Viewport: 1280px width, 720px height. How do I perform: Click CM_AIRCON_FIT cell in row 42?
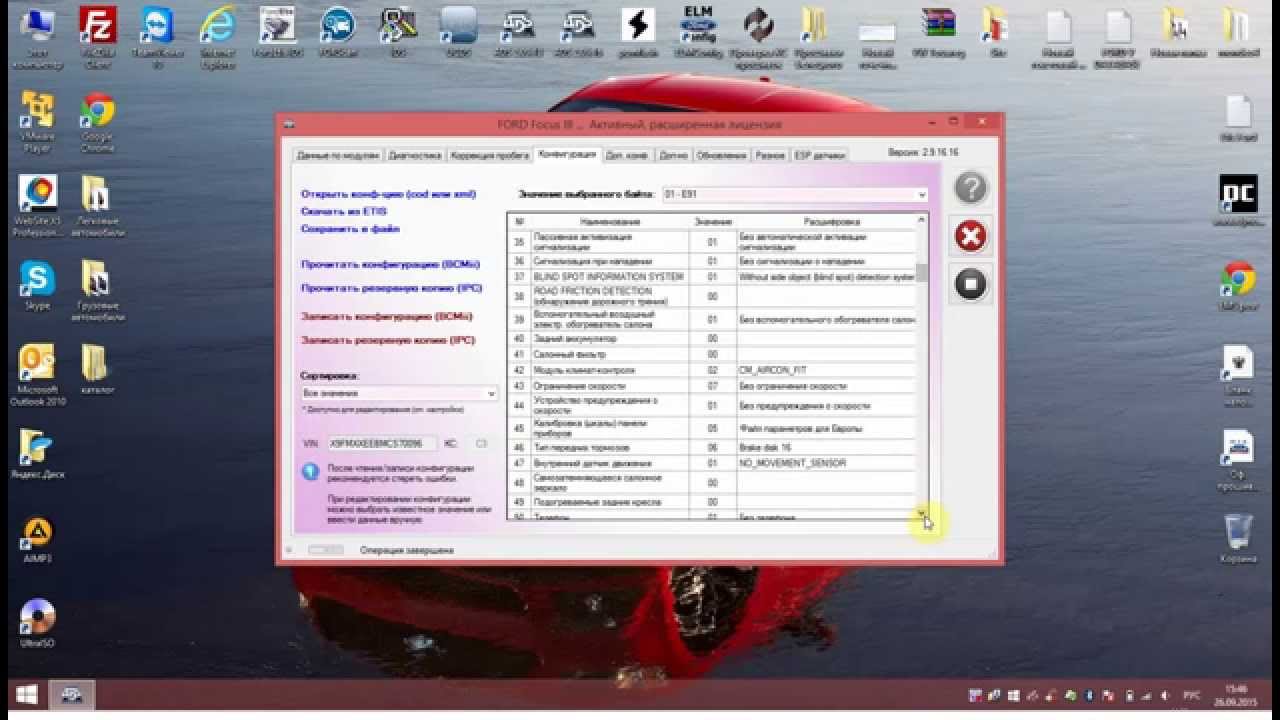click(x=826, y=370)
